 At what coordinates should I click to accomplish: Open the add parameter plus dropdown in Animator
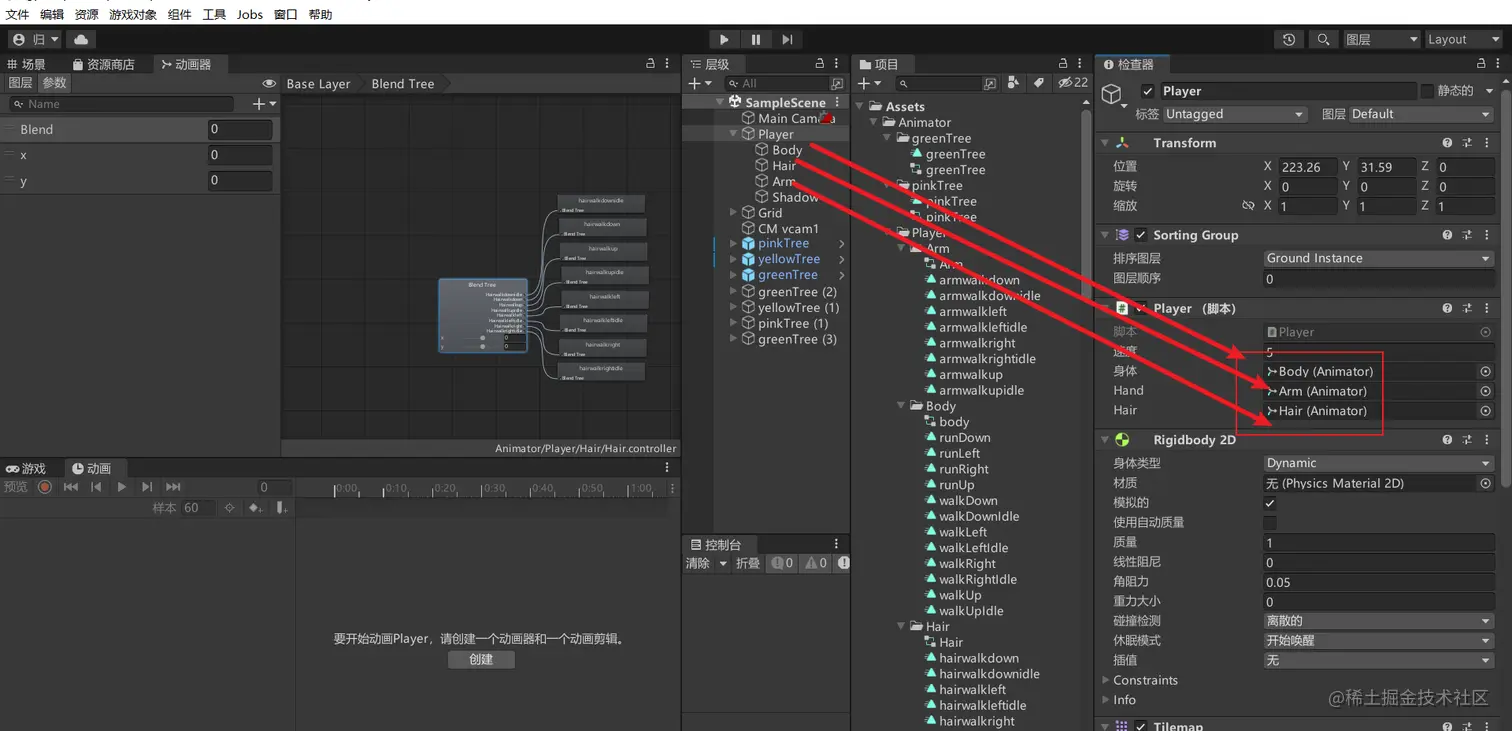pos(264,104)
